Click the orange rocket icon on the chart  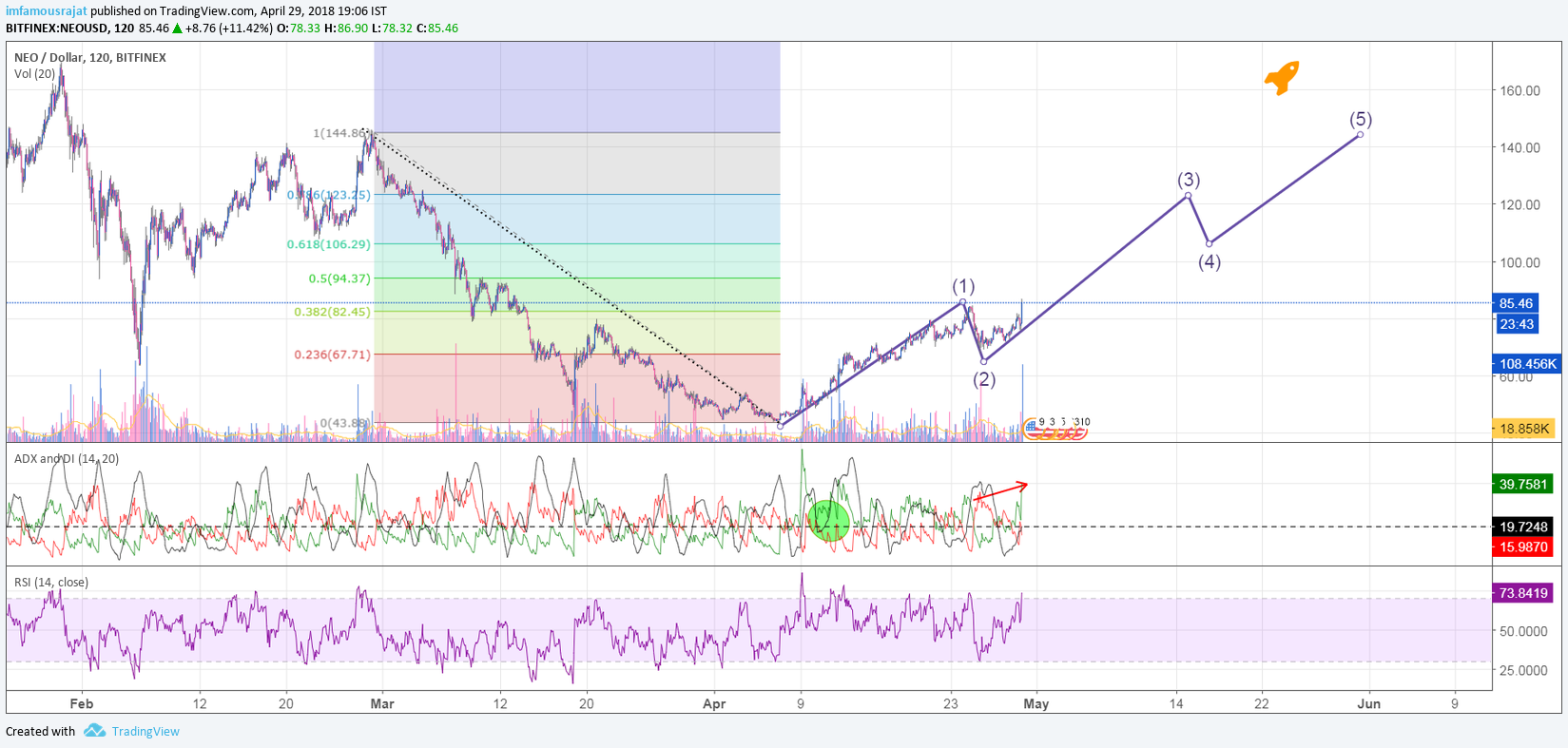pyautogui.click(x=1282, y=78)
